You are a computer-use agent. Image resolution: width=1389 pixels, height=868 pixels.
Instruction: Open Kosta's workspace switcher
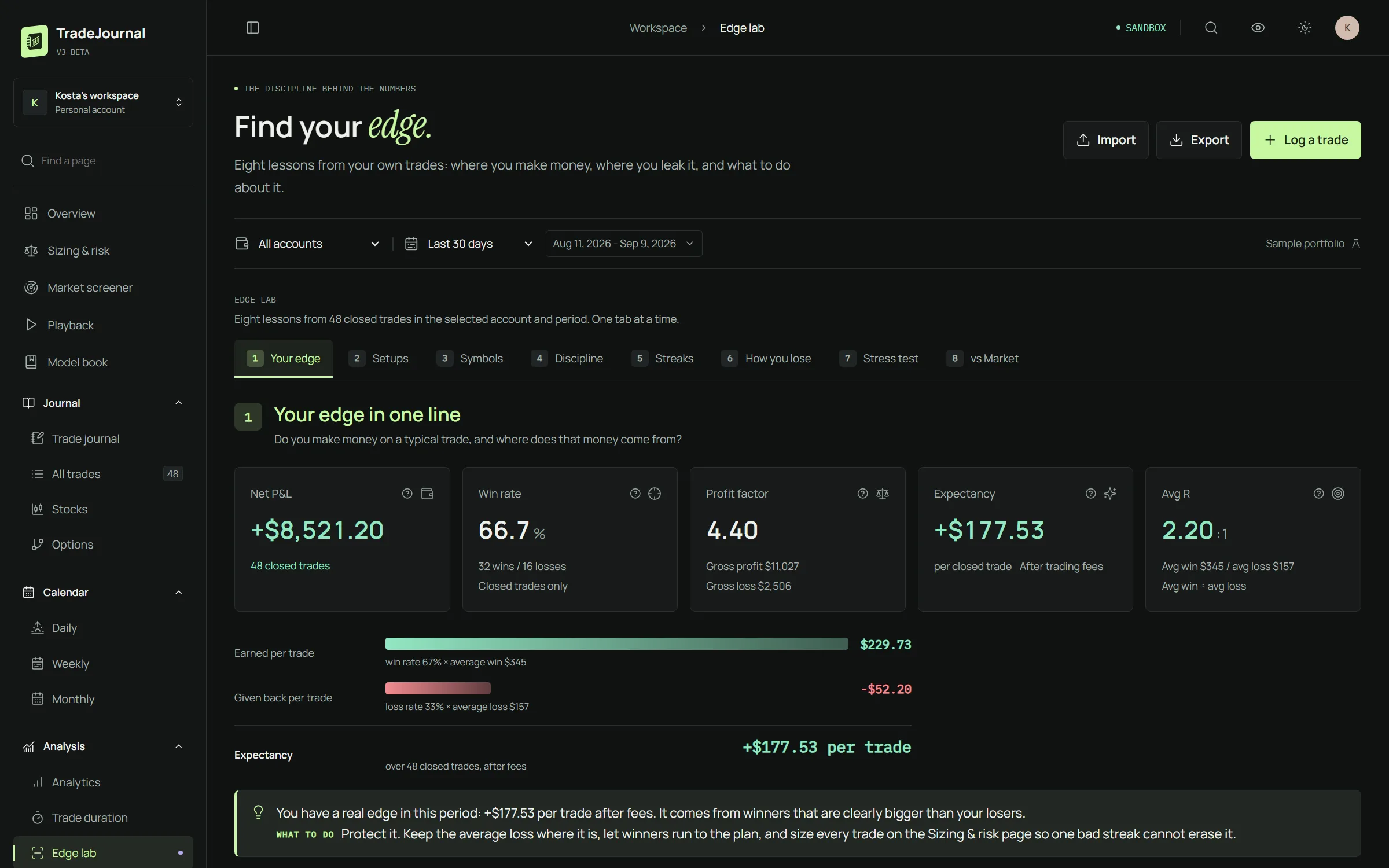tap(103, 102)
